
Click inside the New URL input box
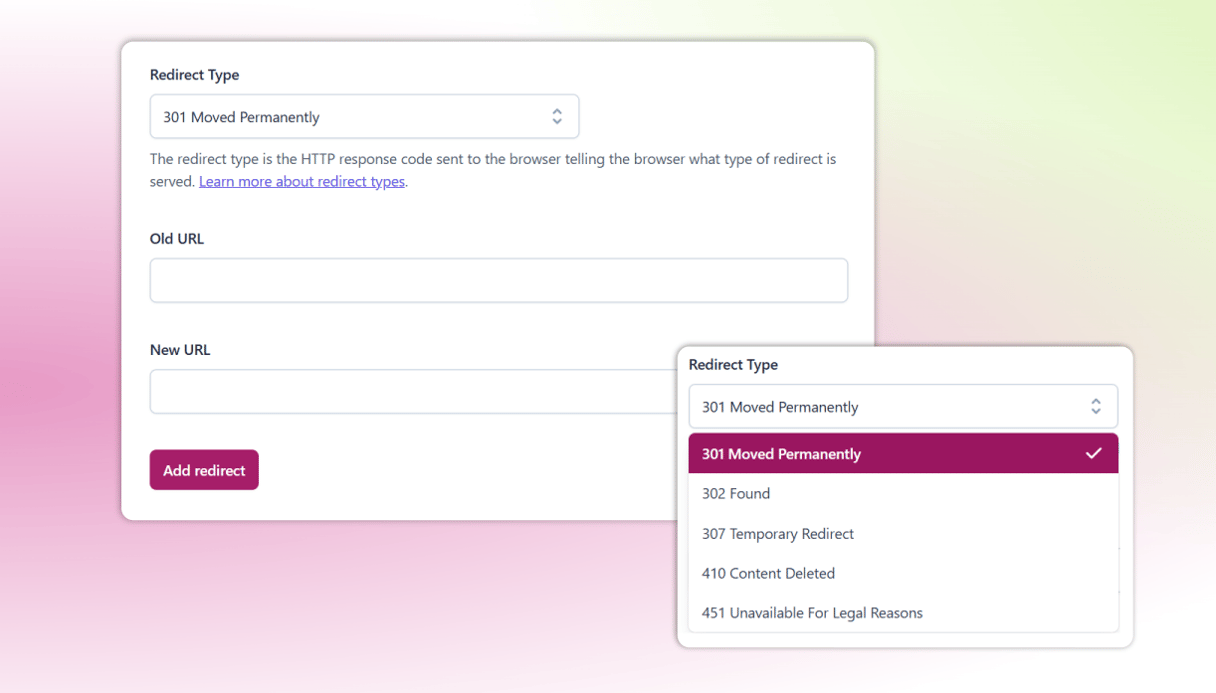click(412, 392)
